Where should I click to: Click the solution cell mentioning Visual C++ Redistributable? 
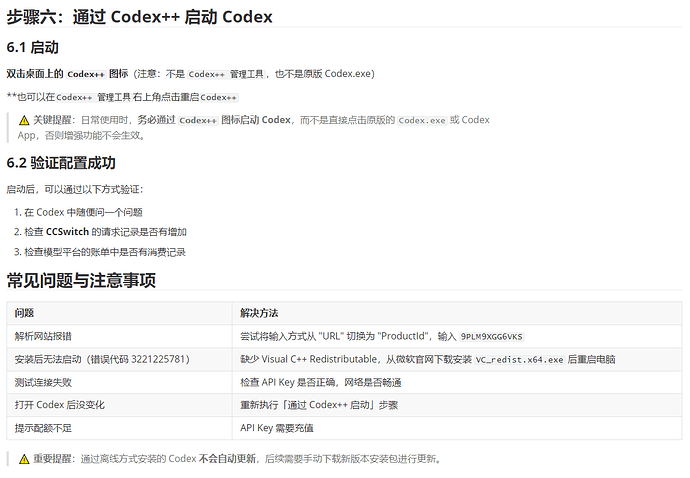pos(457,360)
